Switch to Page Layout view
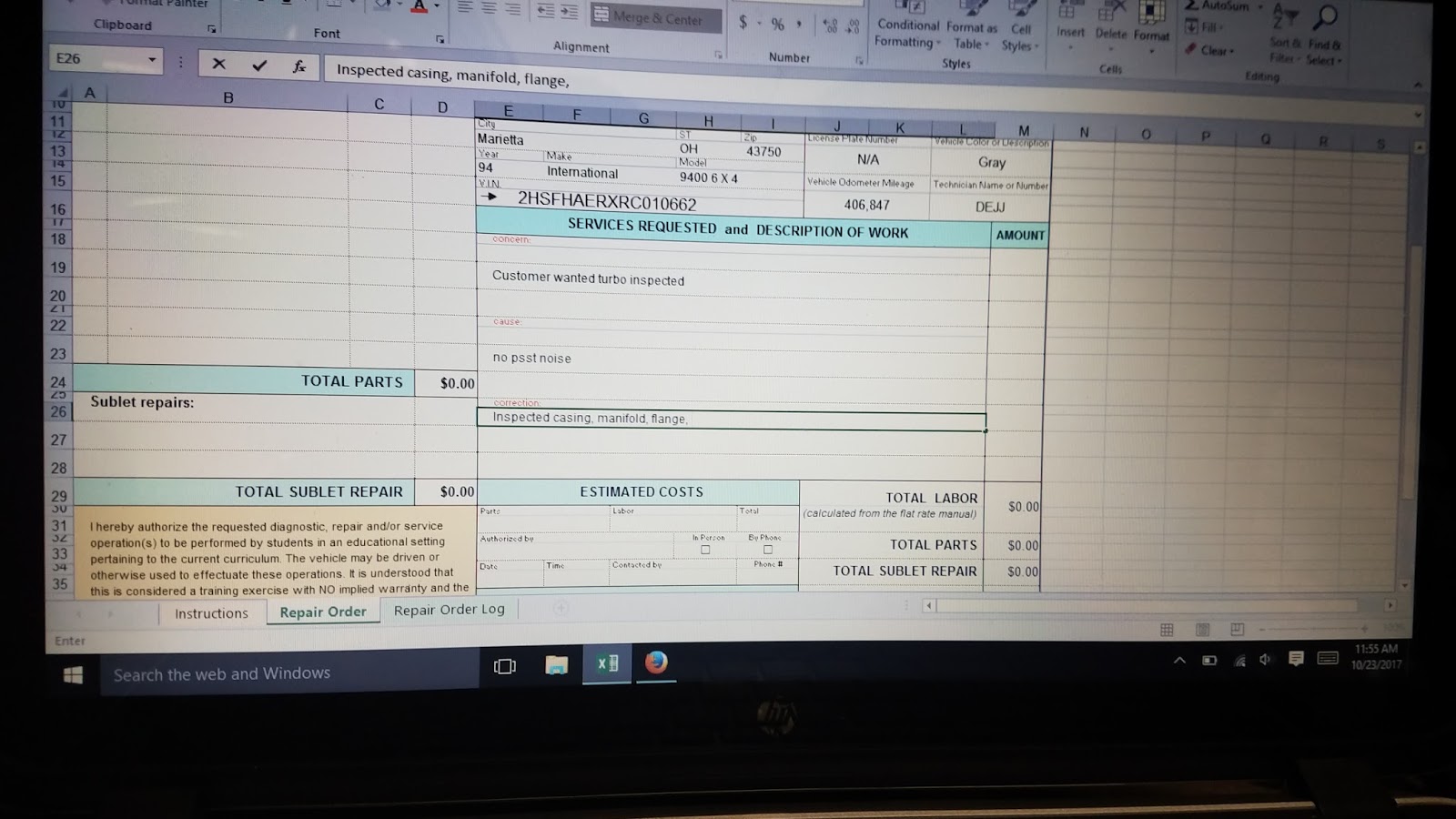1456x819 pixels. (1202, 629)
